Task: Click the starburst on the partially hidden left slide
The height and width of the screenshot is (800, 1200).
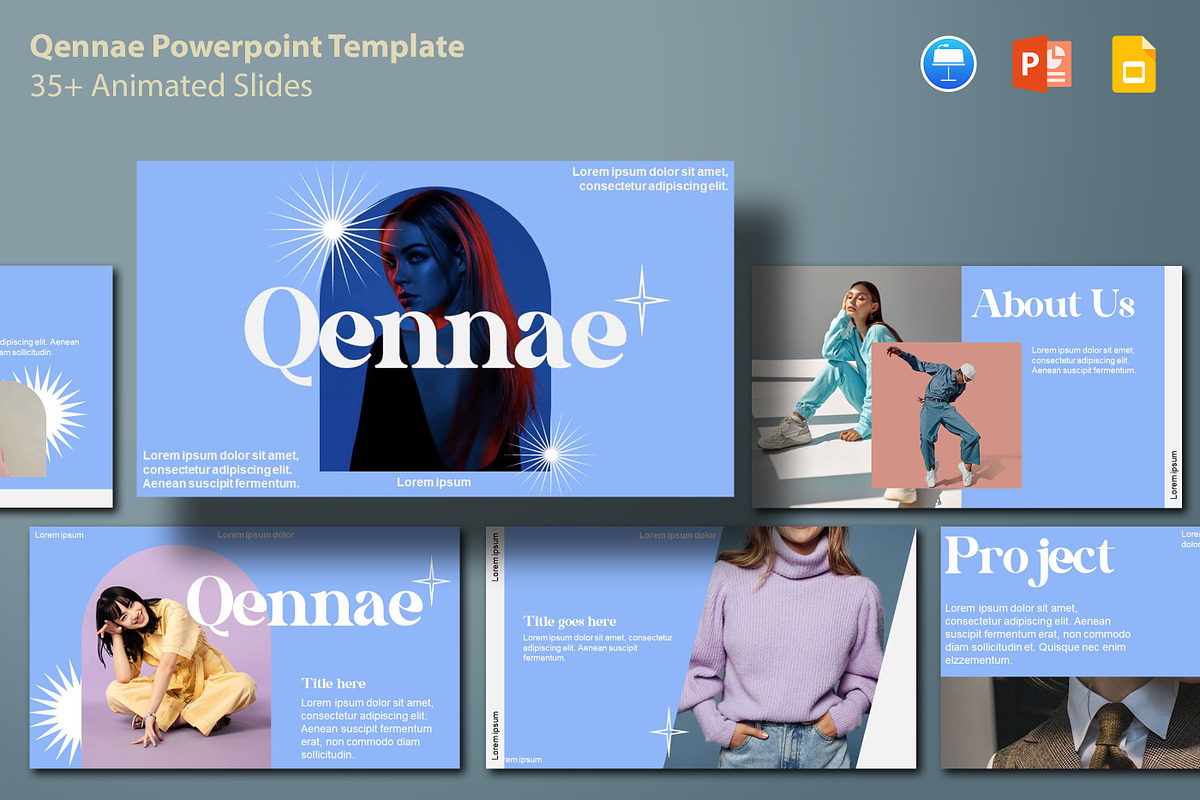Action: 50,411
